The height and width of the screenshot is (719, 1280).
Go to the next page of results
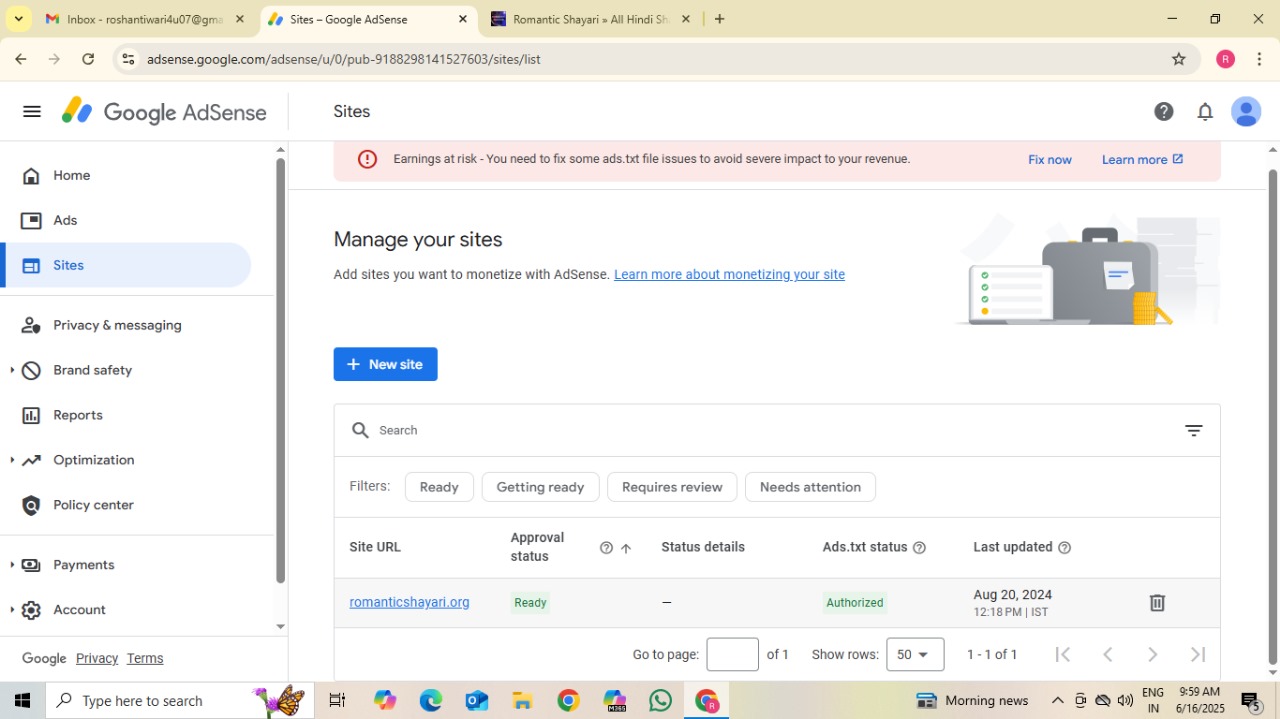click(x=1153, y=654)
